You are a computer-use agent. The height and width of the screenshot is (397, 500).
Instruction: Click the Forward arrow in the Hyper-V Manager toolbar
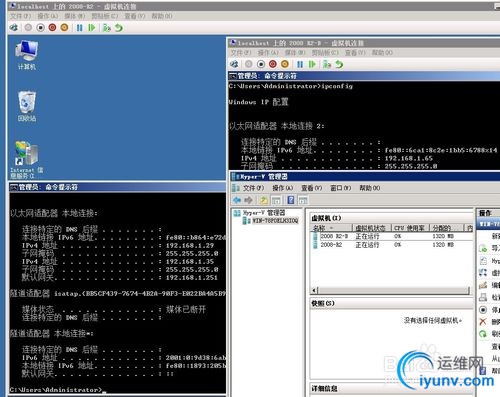(248, 200)
